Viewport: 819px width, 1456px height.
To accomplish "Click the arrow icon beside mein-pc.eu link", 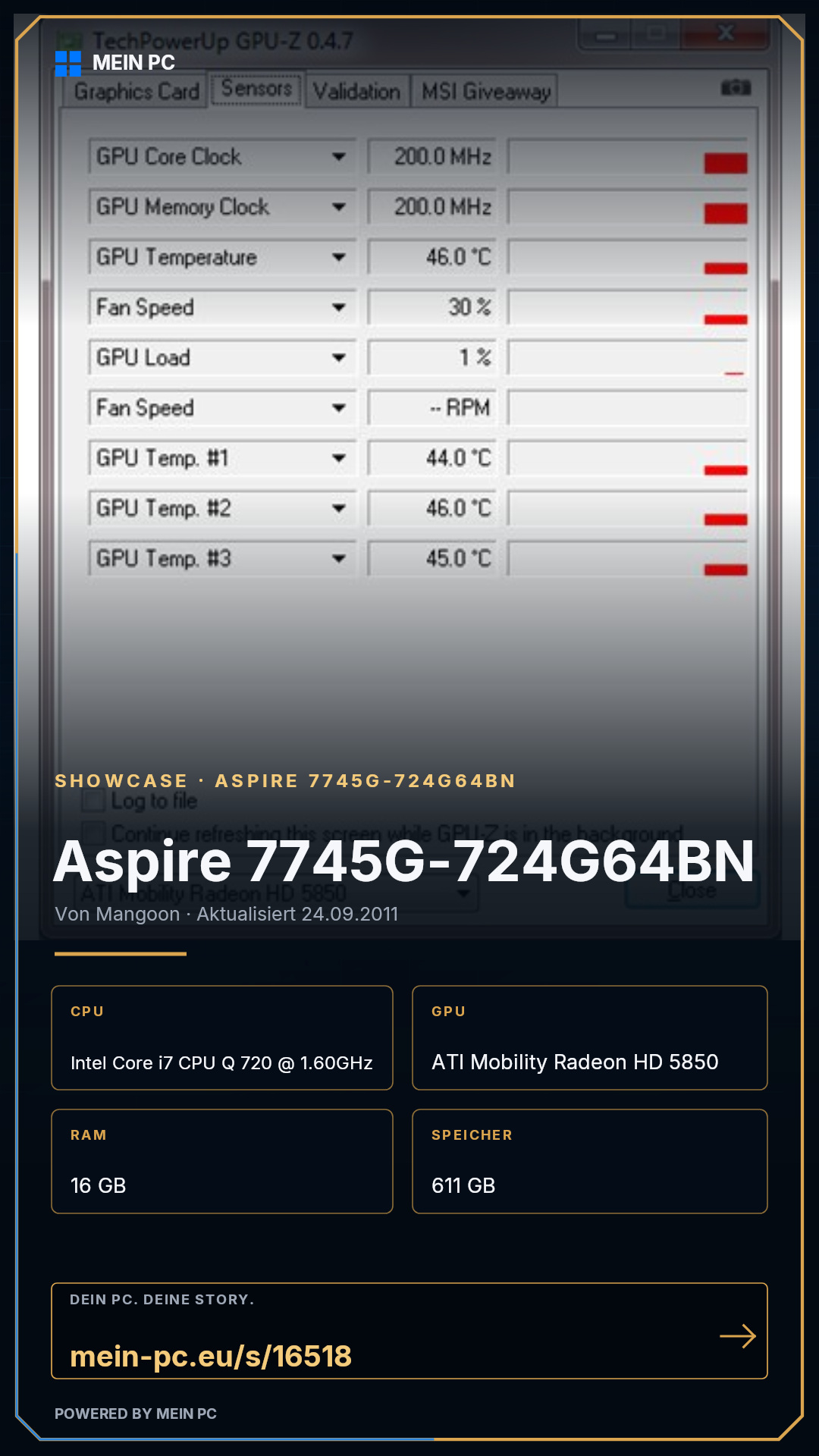I will point(738,1336).
